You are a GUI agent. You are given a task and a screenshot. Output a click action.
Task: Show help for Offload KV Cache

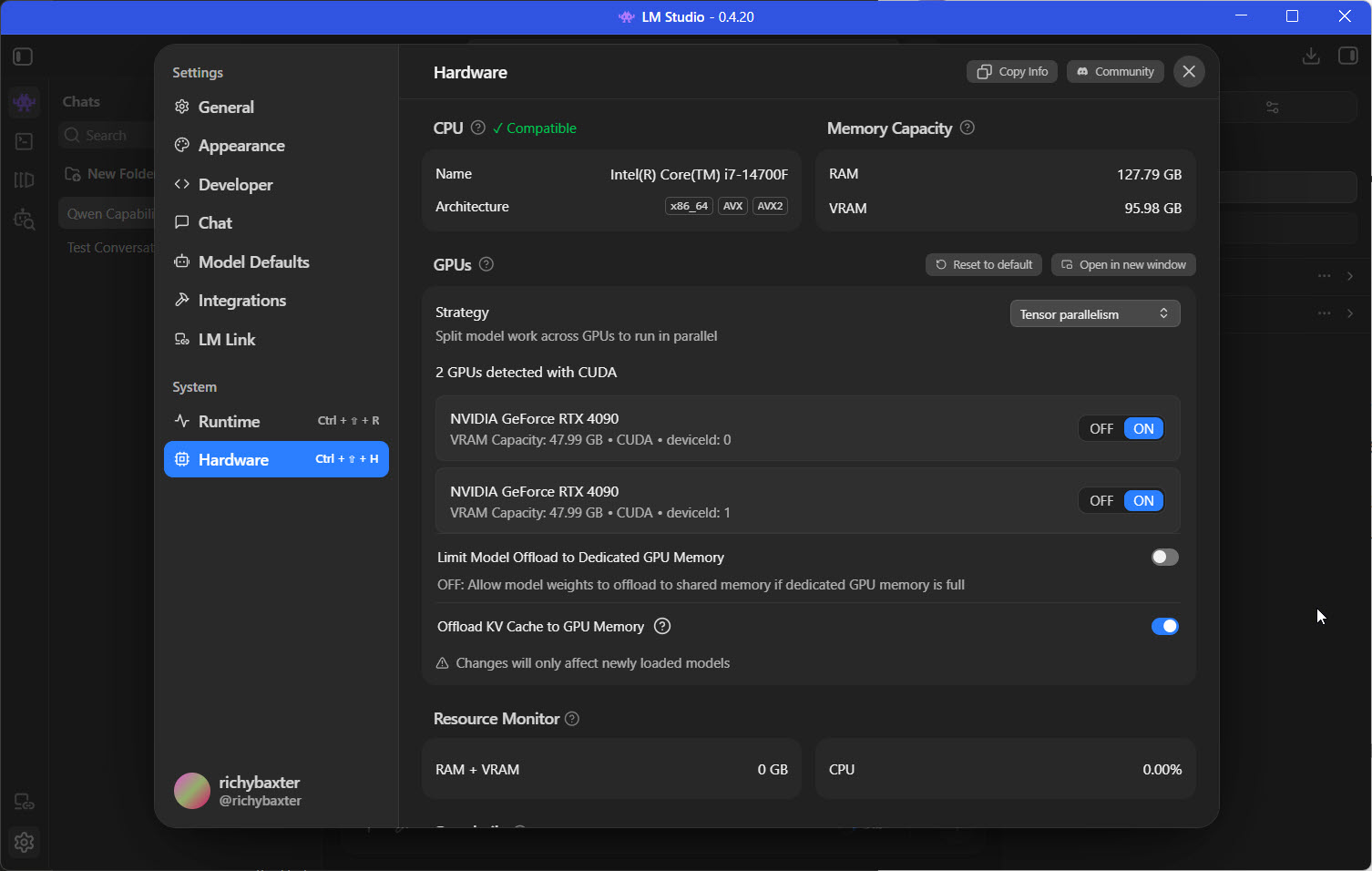[x=662, y=627]
